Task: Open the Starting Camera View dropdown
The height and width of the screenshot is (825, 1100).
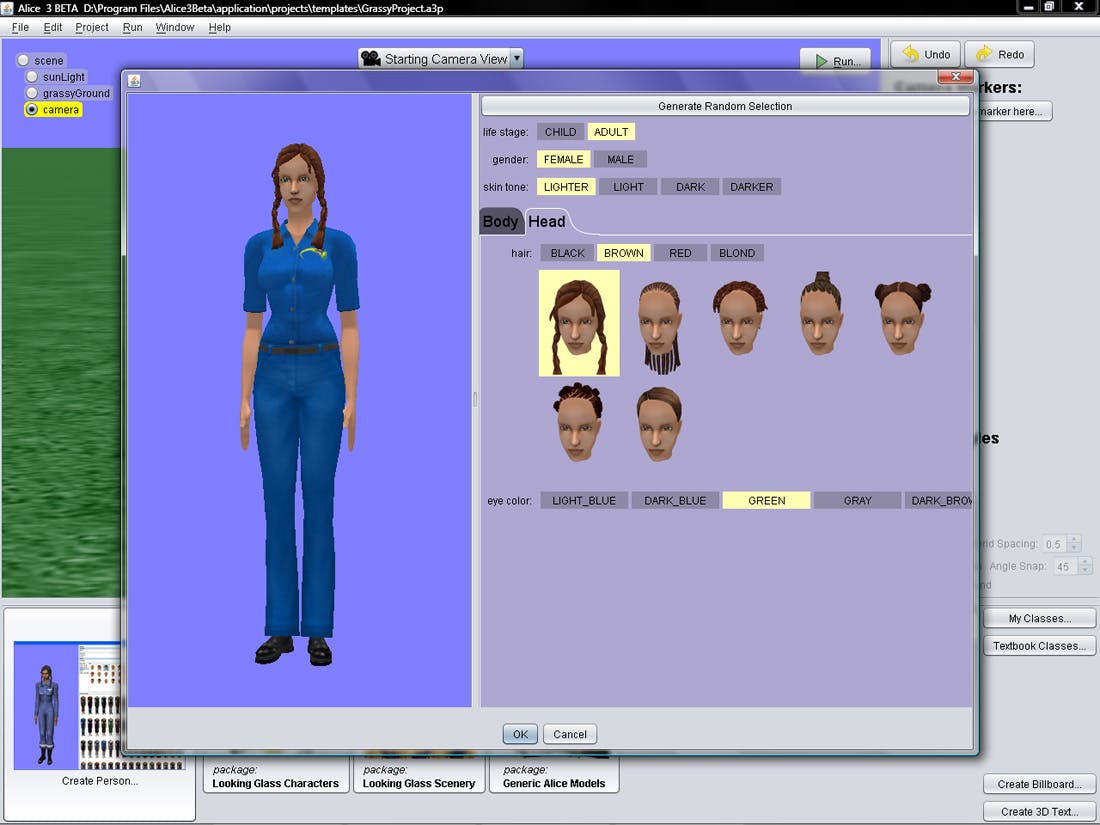Action: (x=517, y=59)
